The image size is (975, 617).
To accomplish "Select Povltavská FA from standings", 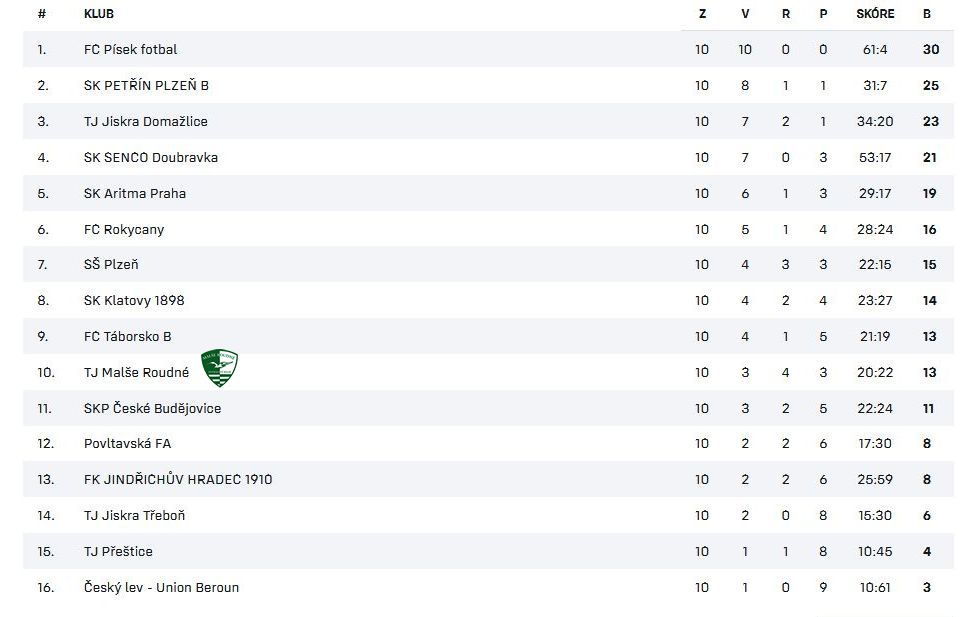I will click(127, 443).
